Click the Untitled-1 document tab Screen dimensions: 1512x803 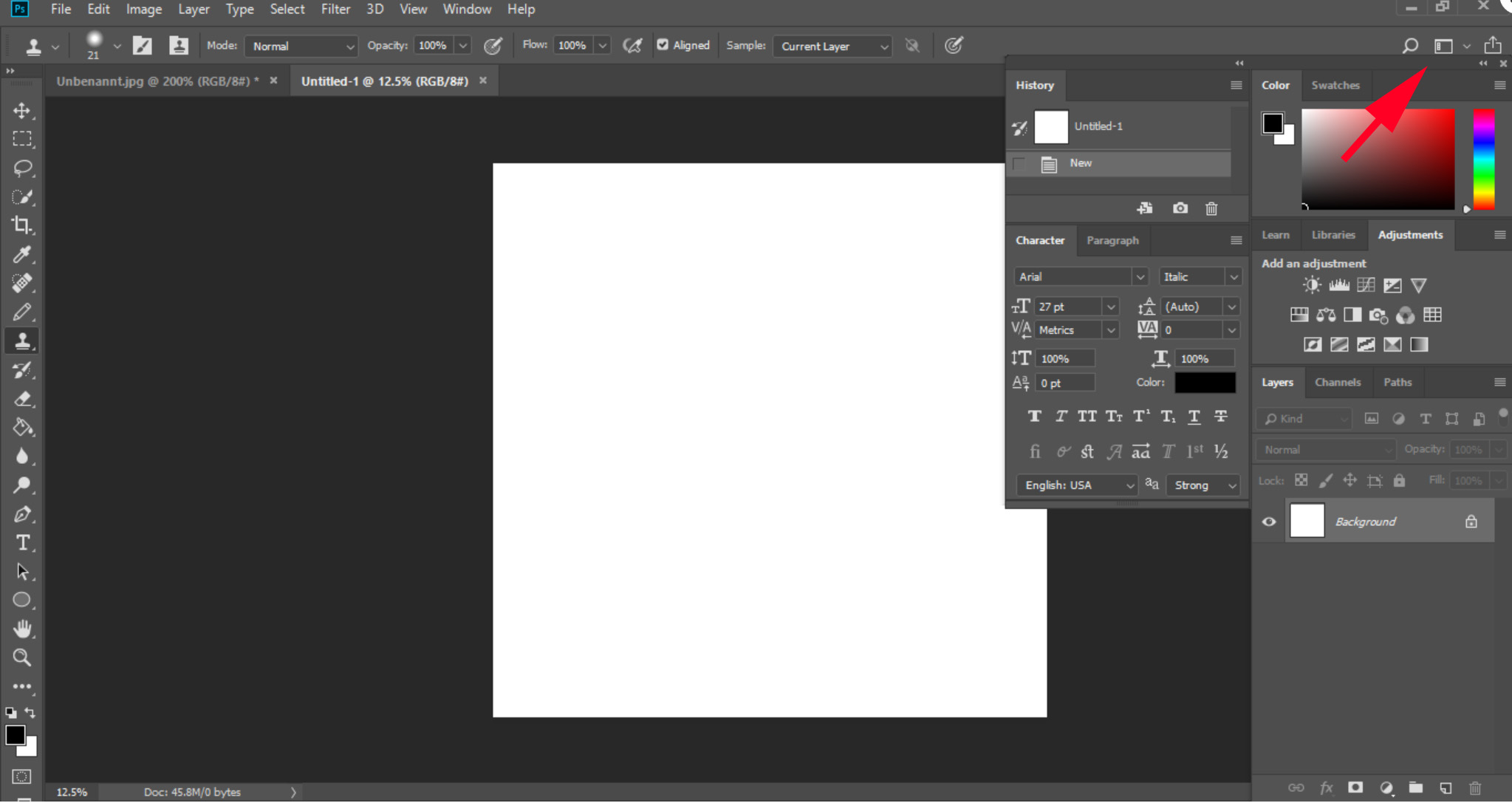pyautogui.click(x=384, y=81)
